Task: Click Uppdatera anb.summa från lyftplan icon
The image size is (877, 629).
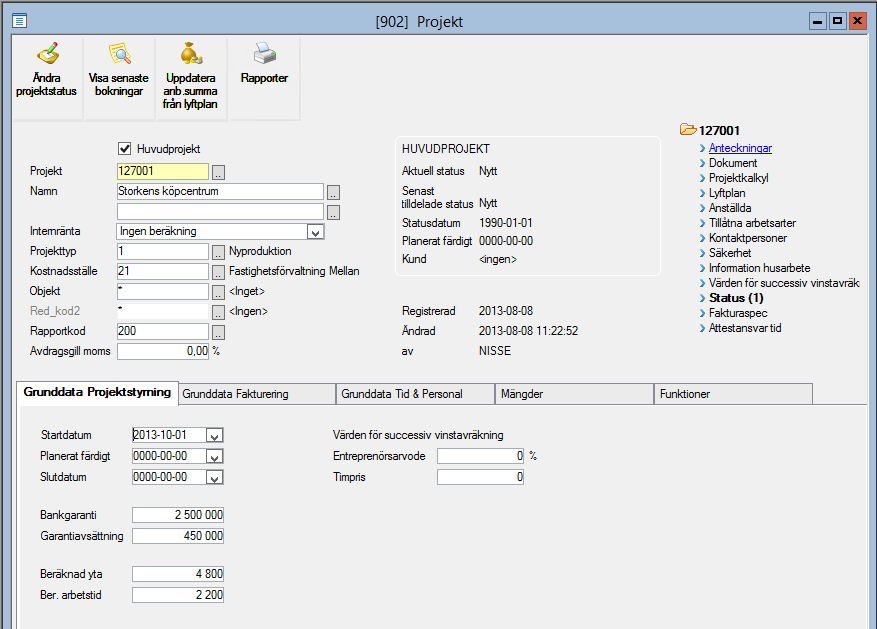Action: pyautogui.click(x=191, y=54)
